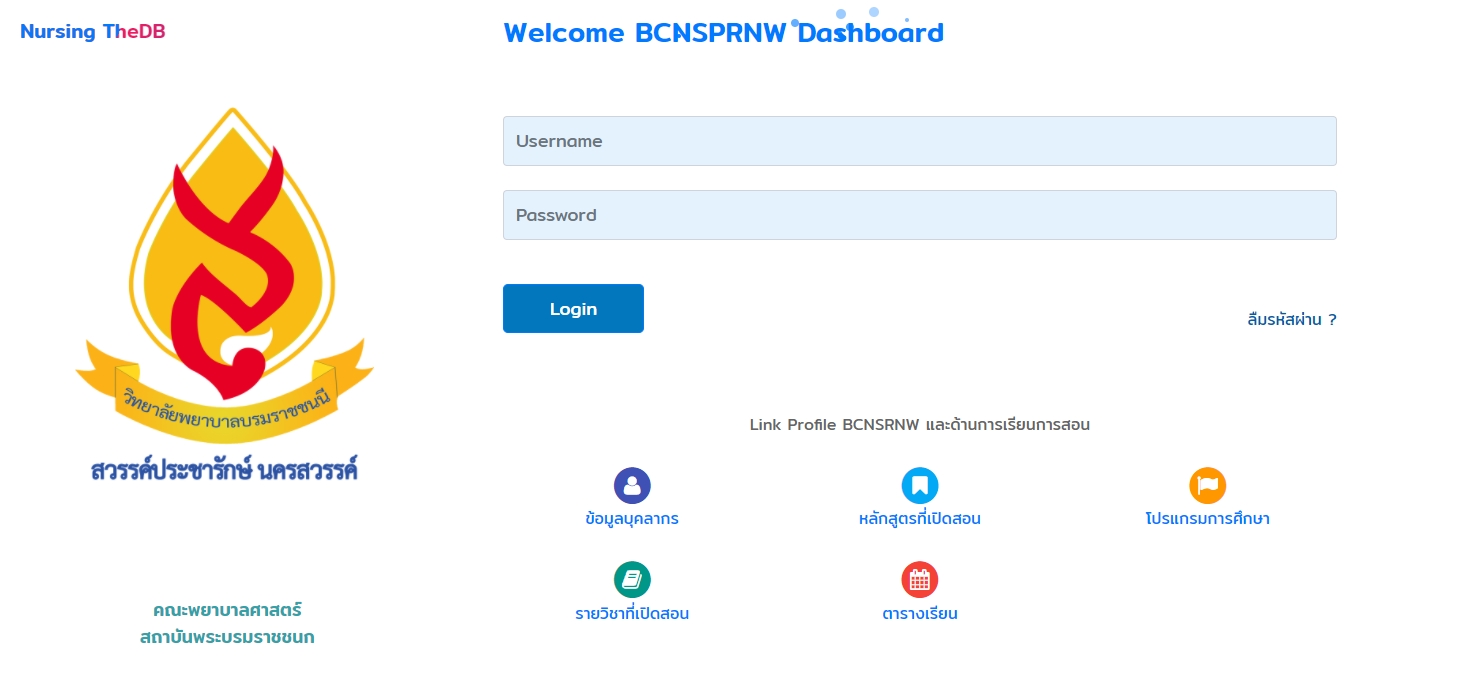Open the รายวิชาที่เปิดสอน text link

[x=632, y=614]
